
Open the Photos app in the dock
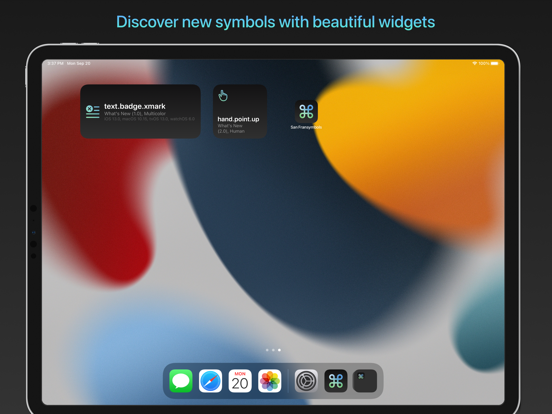click(270, 381)
